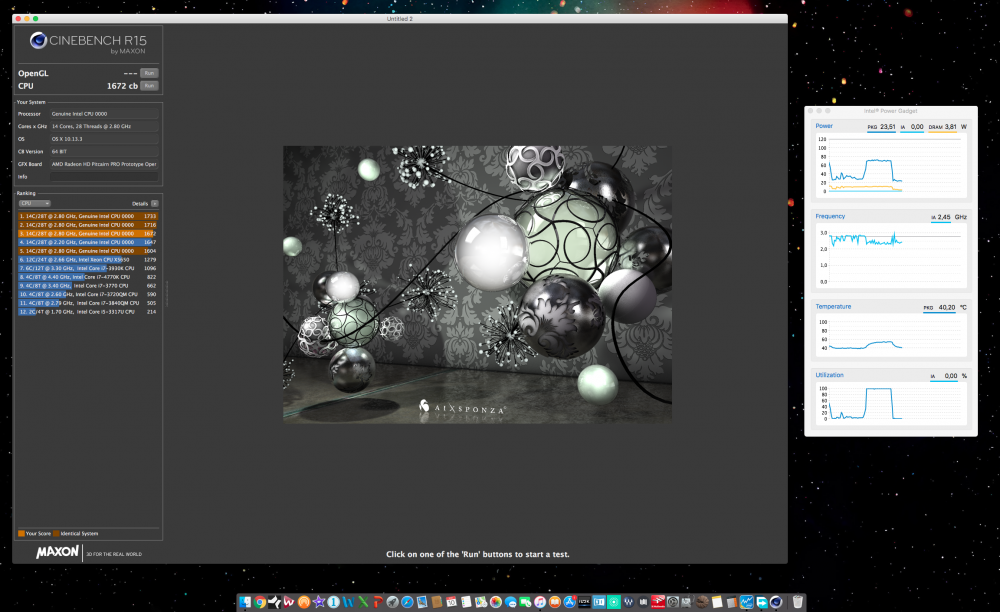Screen dimensions: 1000x612
Task: Open Finder from the Dock
Action: point(245,602)
